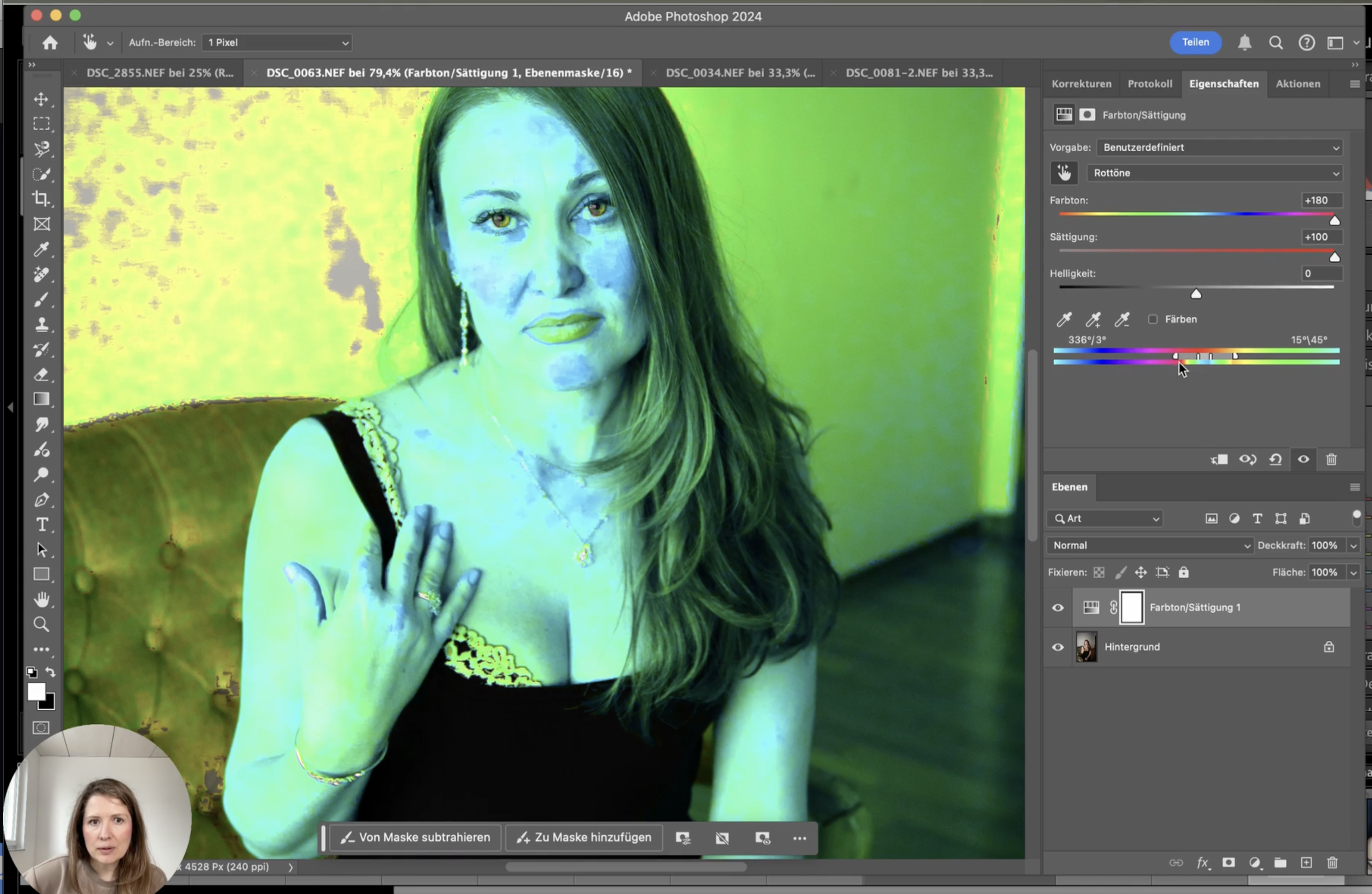Viewport: 1372px width, 894px height.
Task: Expand the Normal blend mode dropdown
Action: pyautogui.click(x=1150, y=546)
